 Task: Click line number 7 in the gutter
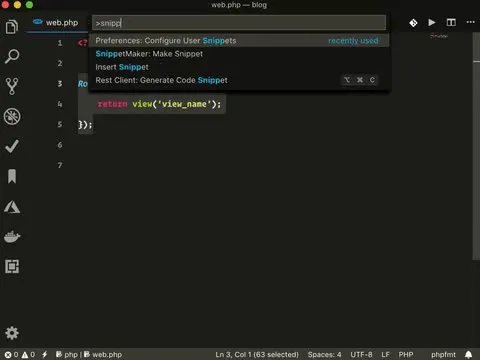point(60,165)
